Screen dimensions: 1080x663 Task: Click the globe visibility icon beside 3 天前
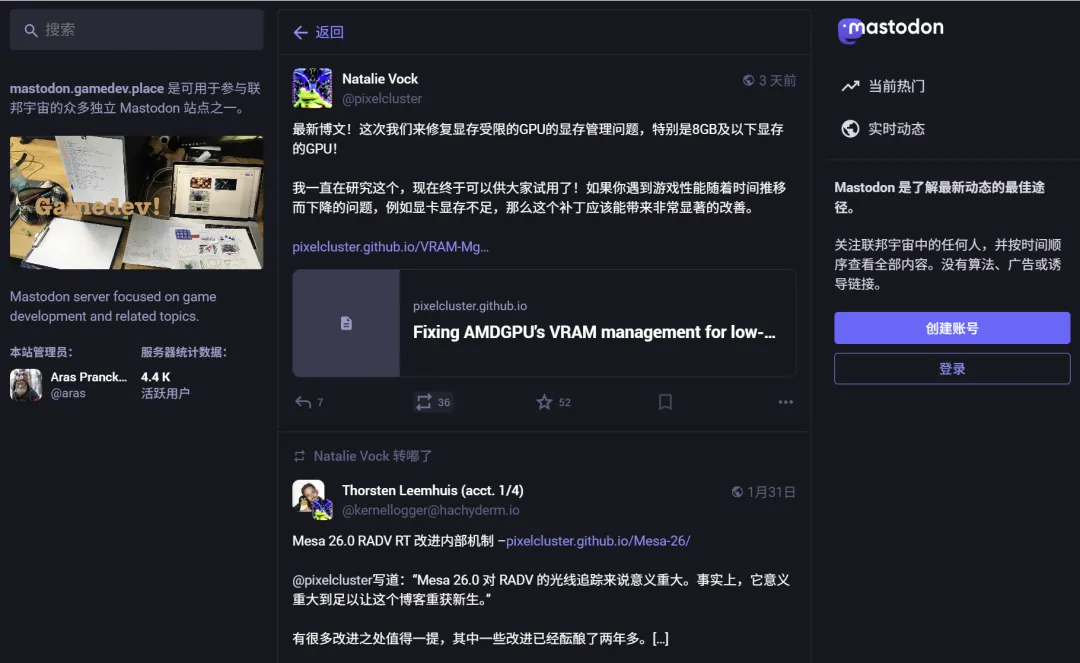tap(748, 81)
